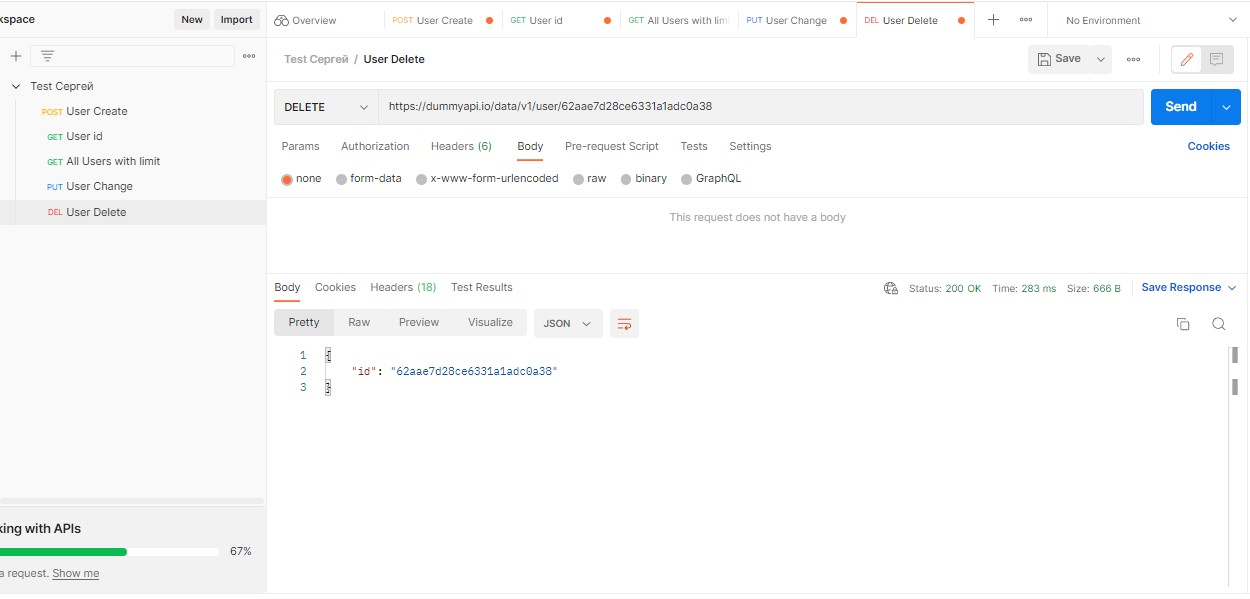This screenshot has height=599, width=1250.
Task: Open the Pre-request Script tab
Action: pos(611,146)
